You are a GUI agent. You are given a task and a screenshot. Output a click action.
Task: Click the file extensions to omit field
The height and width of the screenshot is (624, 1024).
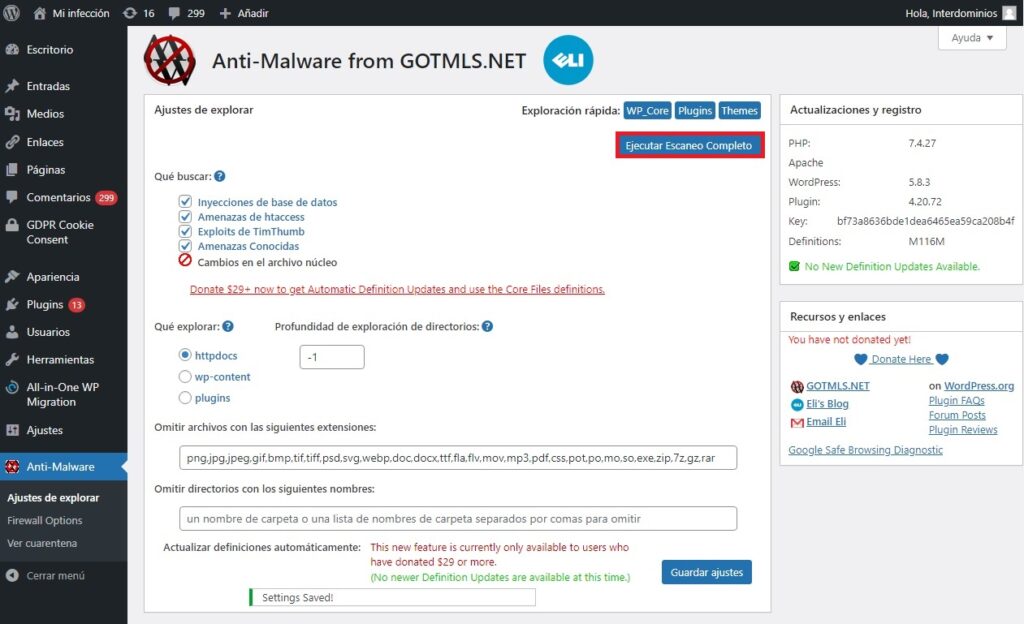point(458,458)
